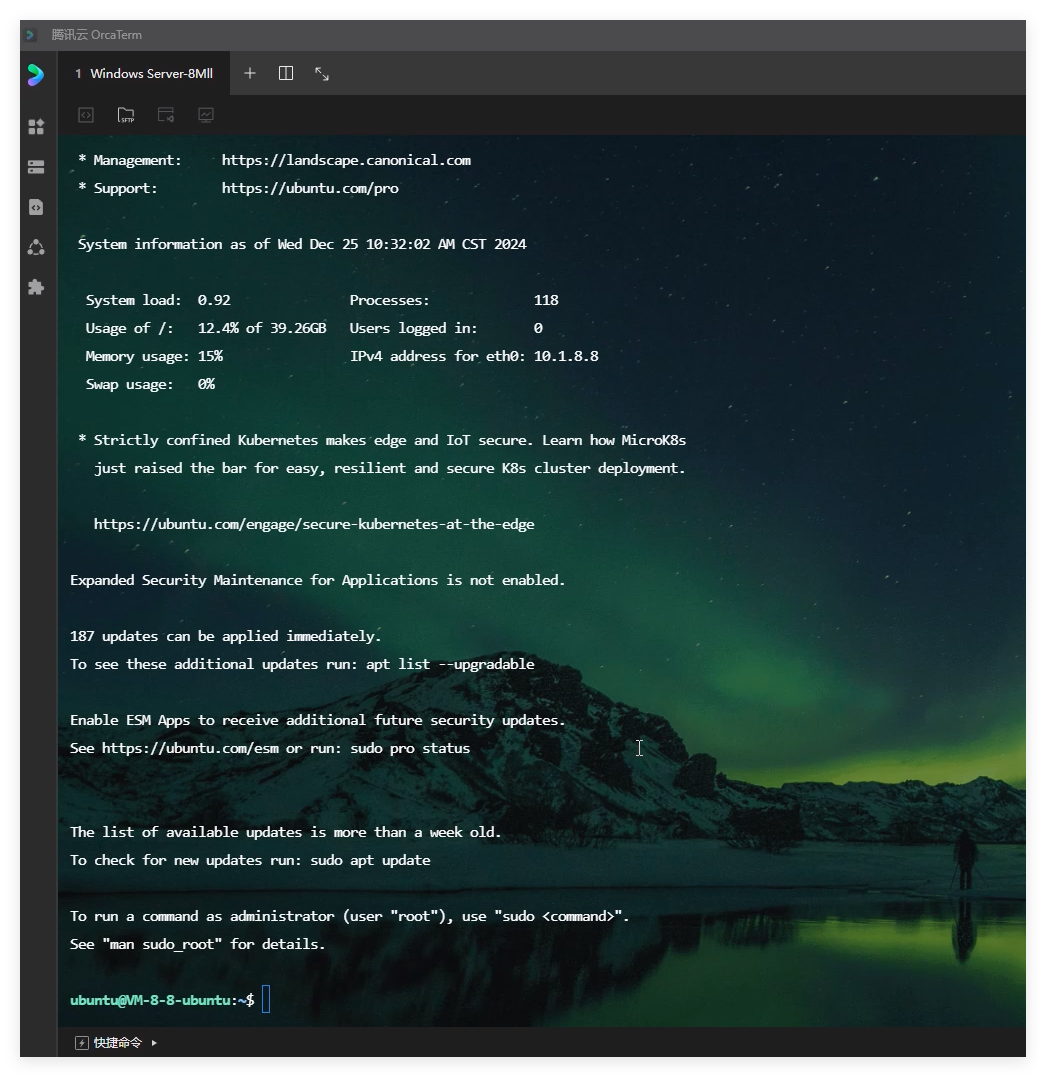Open the performance monitor toolbar icon
Screen dimensions: 1046x1077
tap(206, 115)
